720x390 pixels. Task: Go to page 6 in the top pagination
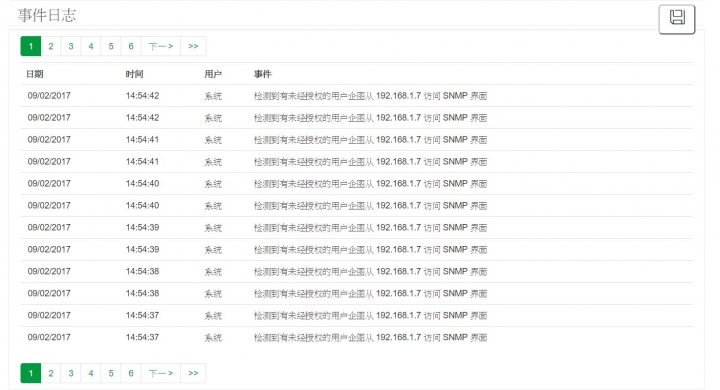point(131,46)
